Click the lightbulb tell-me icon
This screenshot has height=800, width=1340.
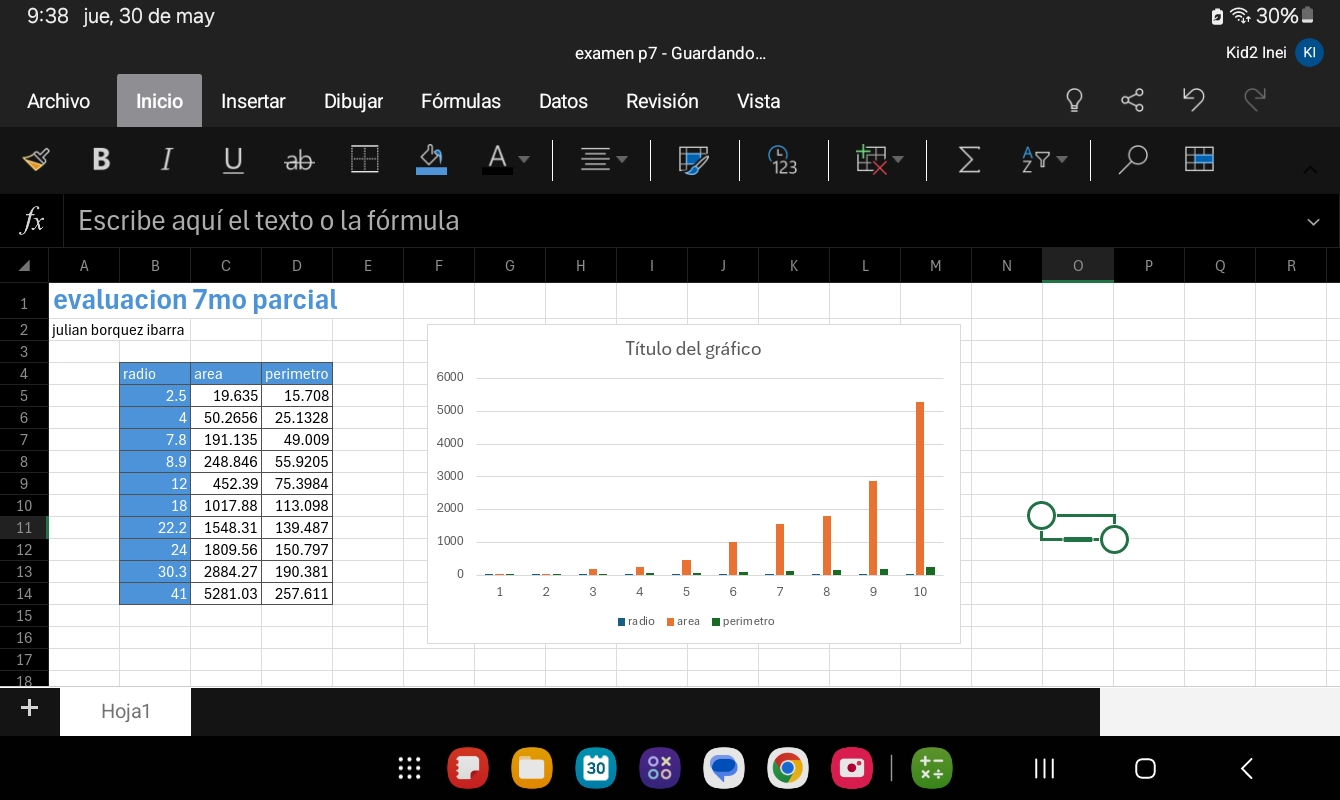coord(1074,100)
